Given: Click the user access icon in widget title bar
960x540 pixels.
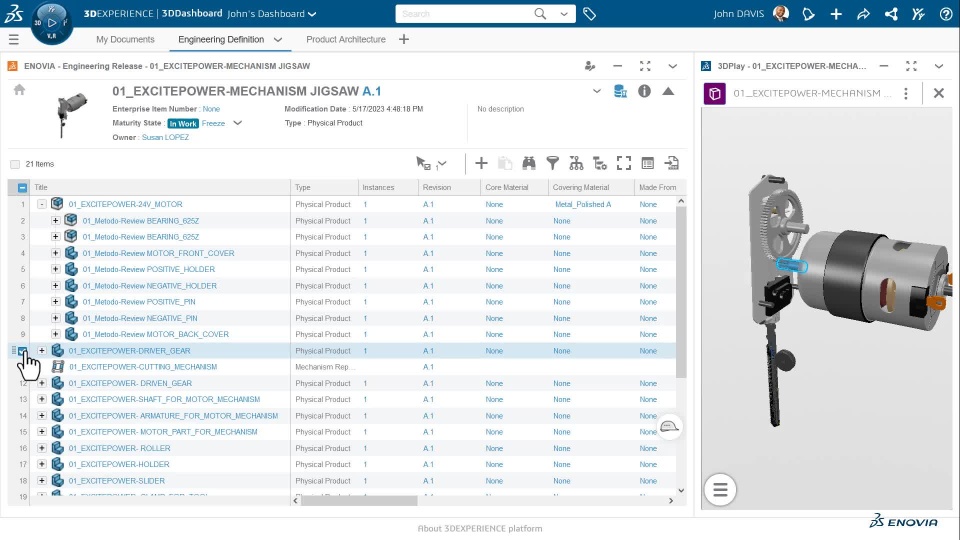Looking at the screenshot, I should point(590,66).
